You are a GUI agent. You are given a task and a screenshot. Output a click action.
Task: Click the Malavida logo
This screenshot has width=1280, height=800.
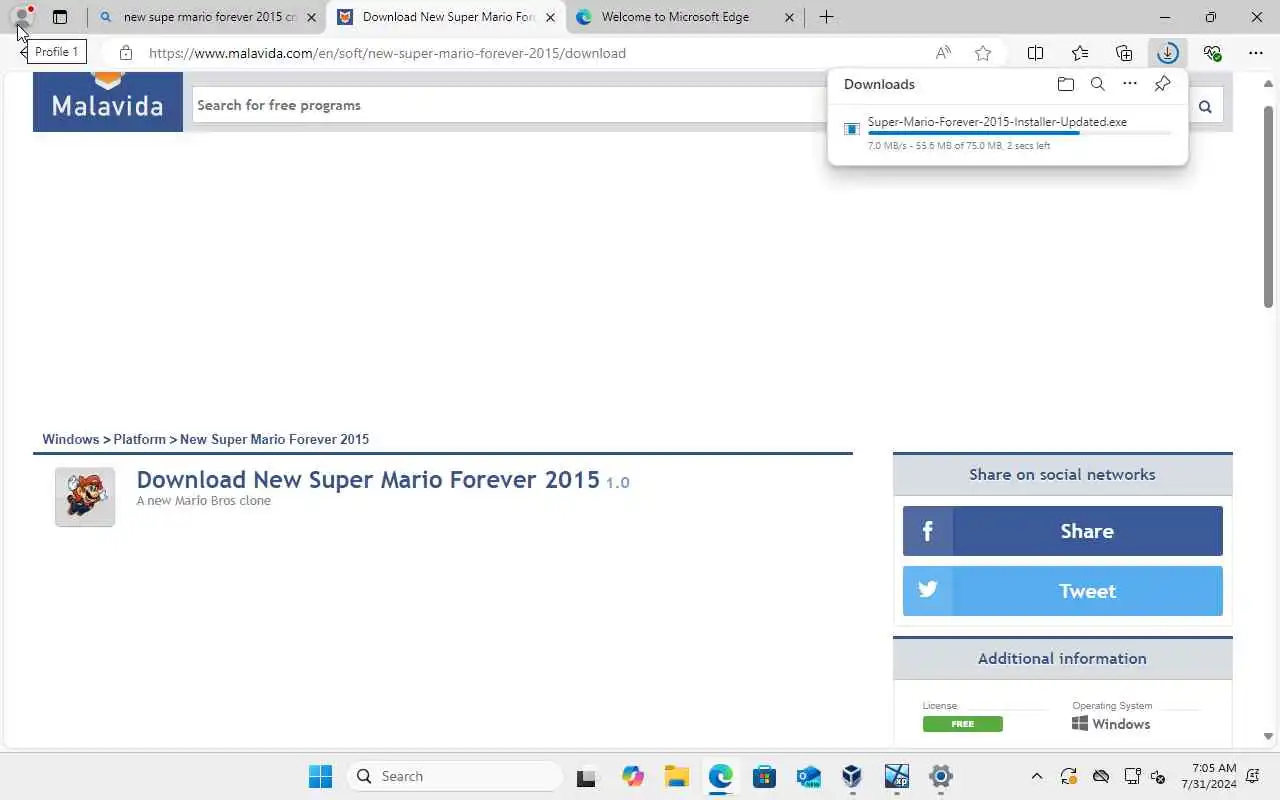point(108,101)
